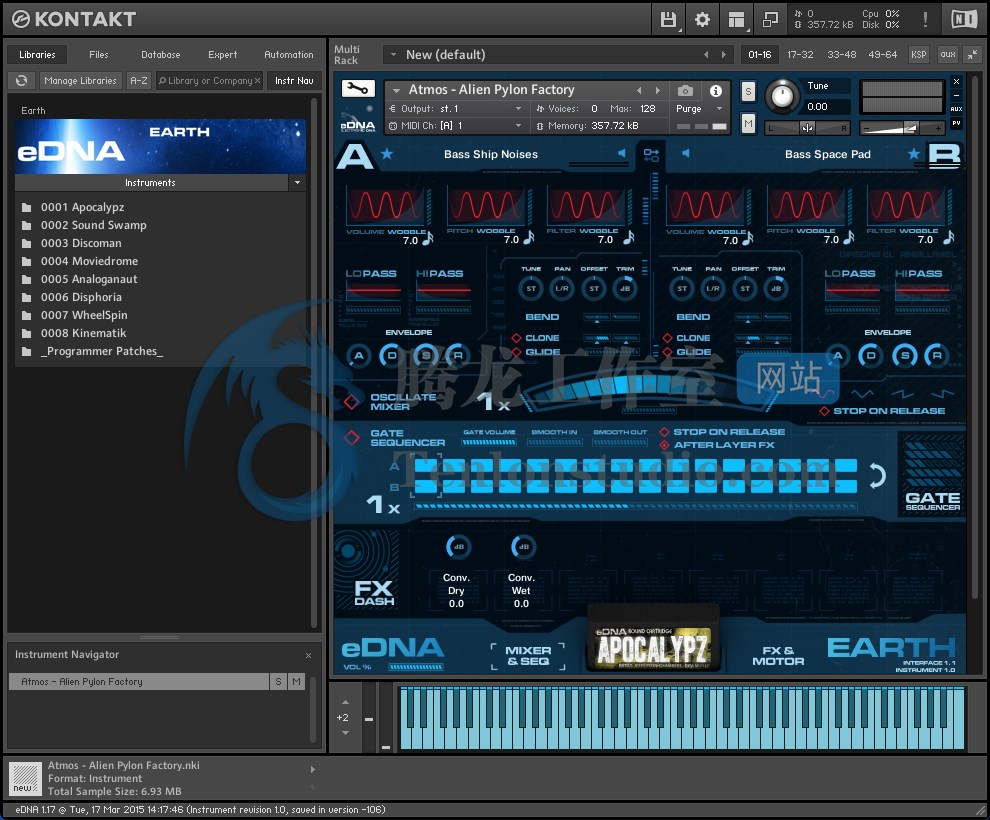This screenshot has width=990, height=820.
Task: Select rack page 33-48
Action: click(x=842, y=54)
